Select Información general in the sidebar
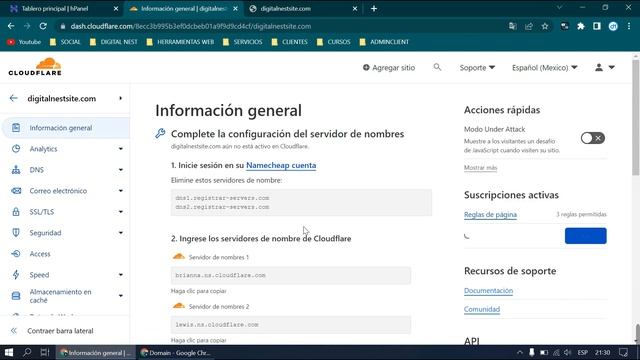Image resolution: width=640 pixels, height=360 pixels. coord(66,128)
